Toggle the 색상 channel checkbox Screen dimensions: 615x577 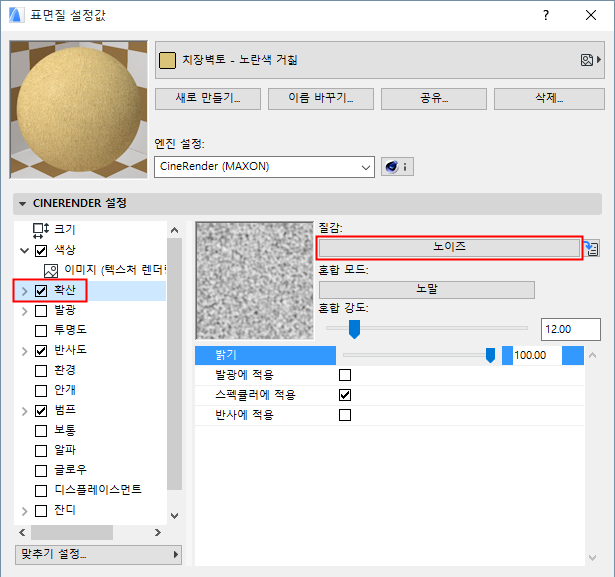(x=41, y=251)
